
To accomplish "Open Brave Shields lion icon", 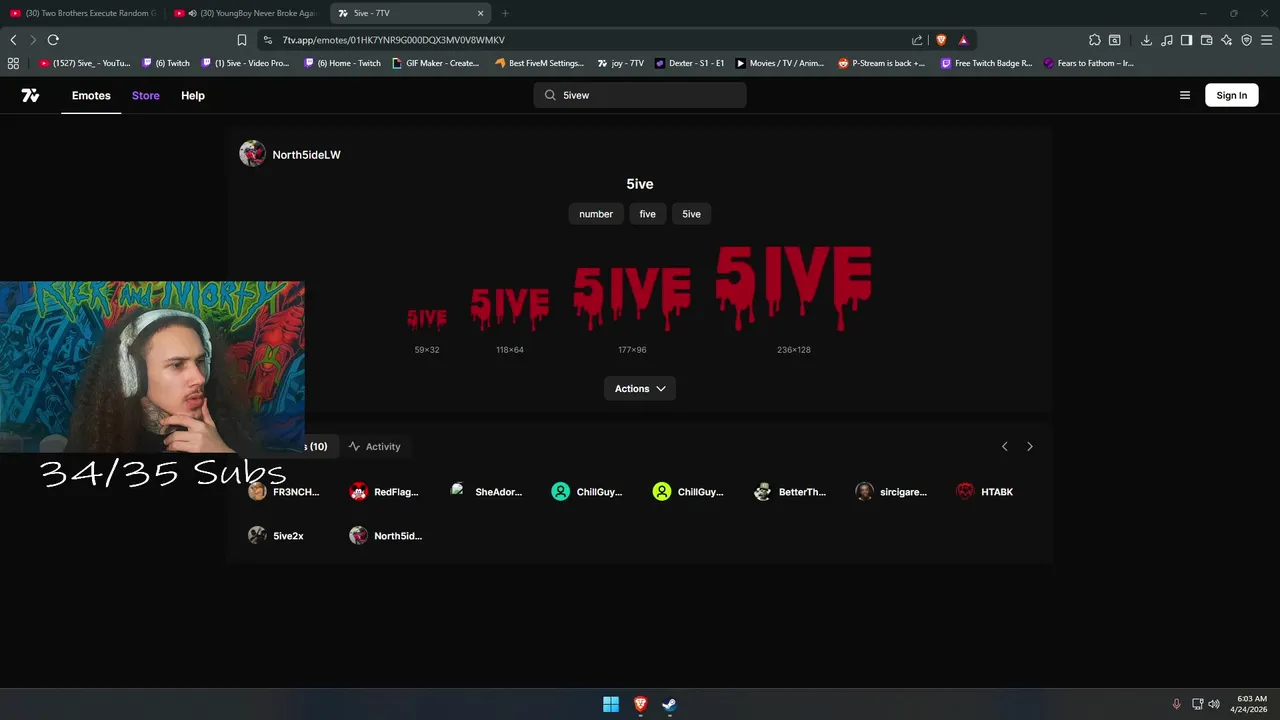I will tap(941, 40).
